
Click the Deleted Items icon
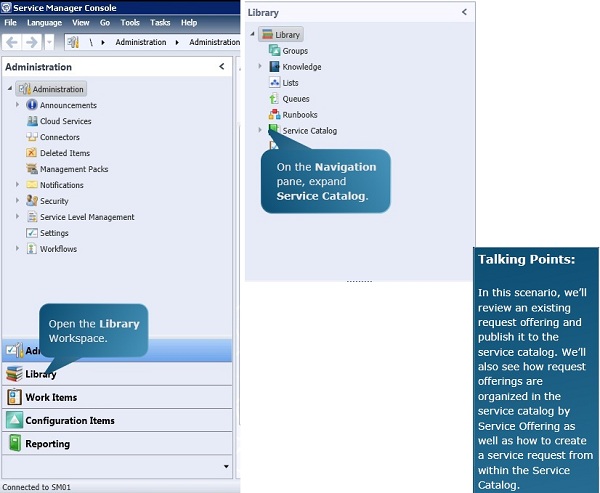click(x=32, y=153)
